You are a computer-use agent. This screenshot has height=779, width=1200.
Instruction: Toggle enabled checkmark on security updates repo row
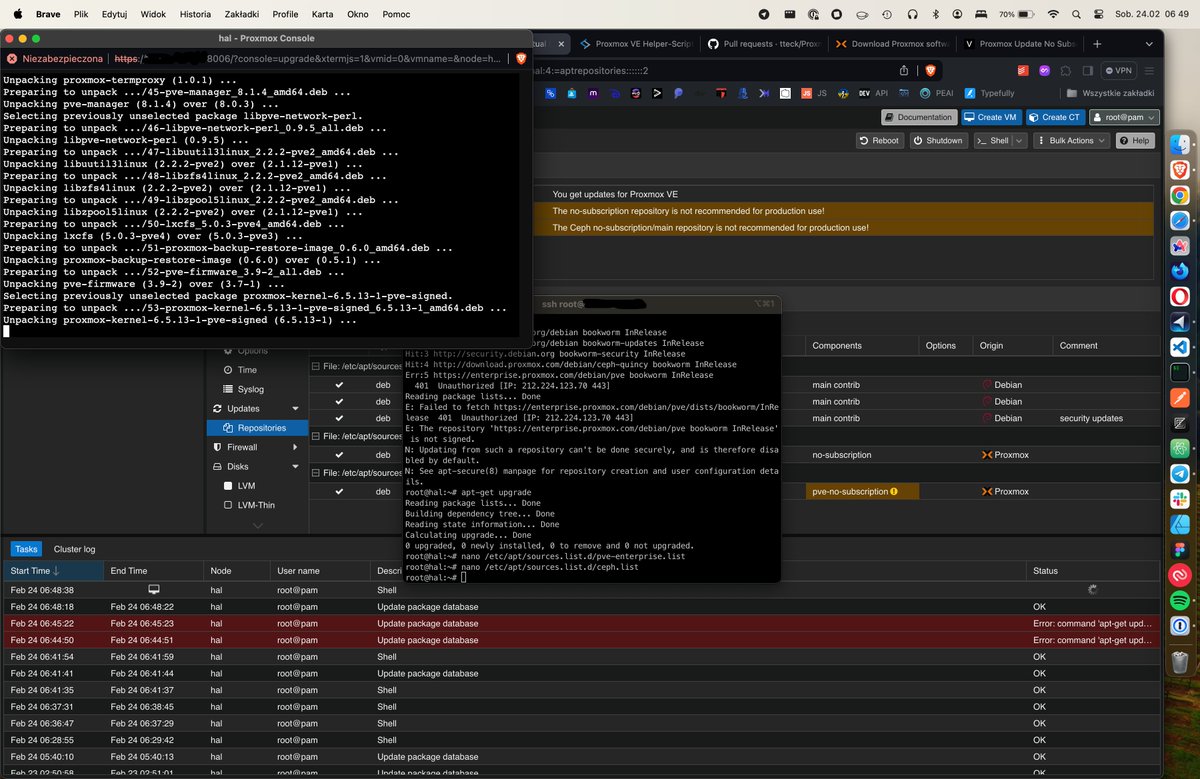pos(339,418)
